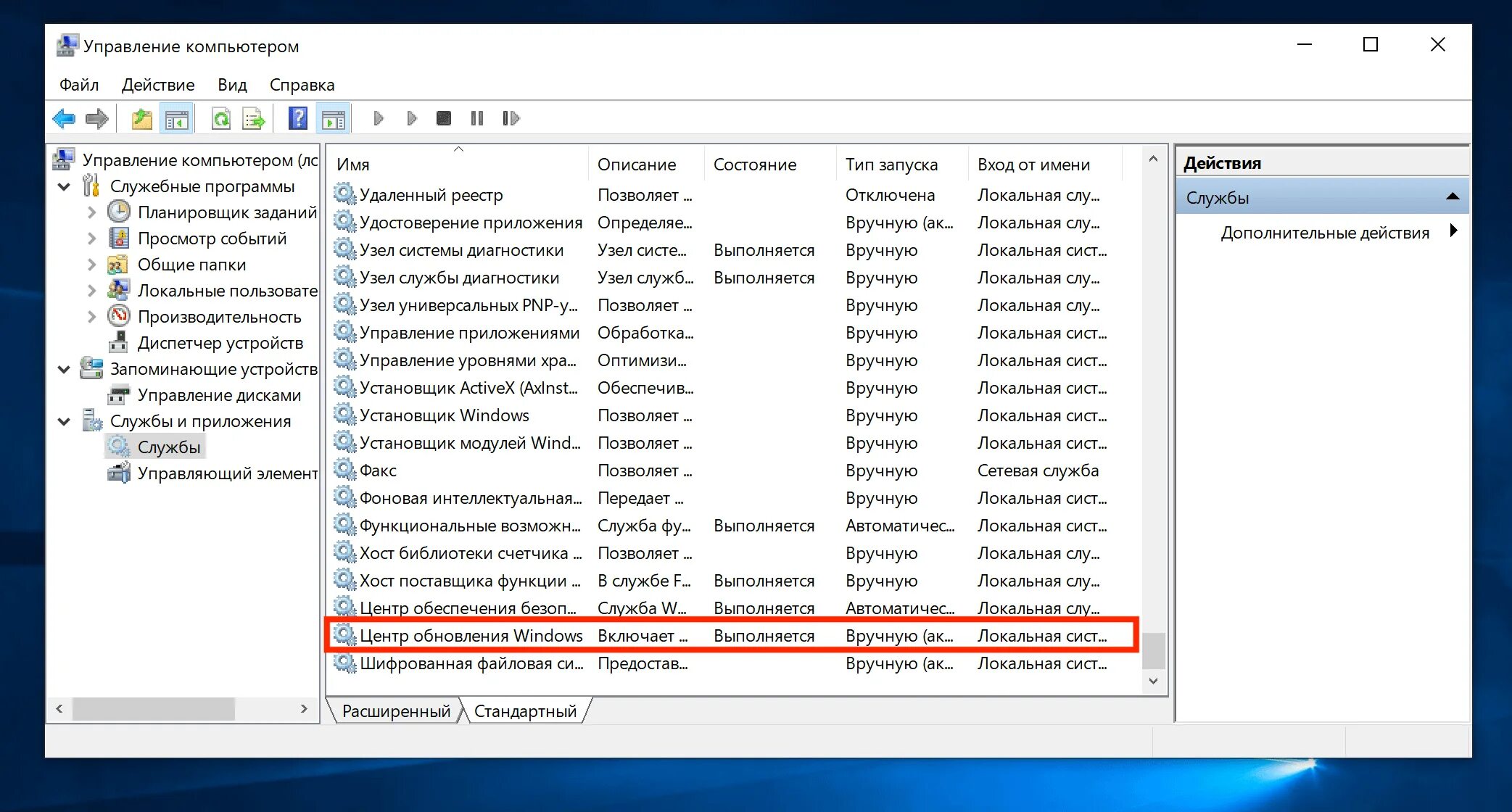The height and width of the screenshot is (812, 1512).
Task: Sort services by Тип запуска column
Action: pos(891,165)
